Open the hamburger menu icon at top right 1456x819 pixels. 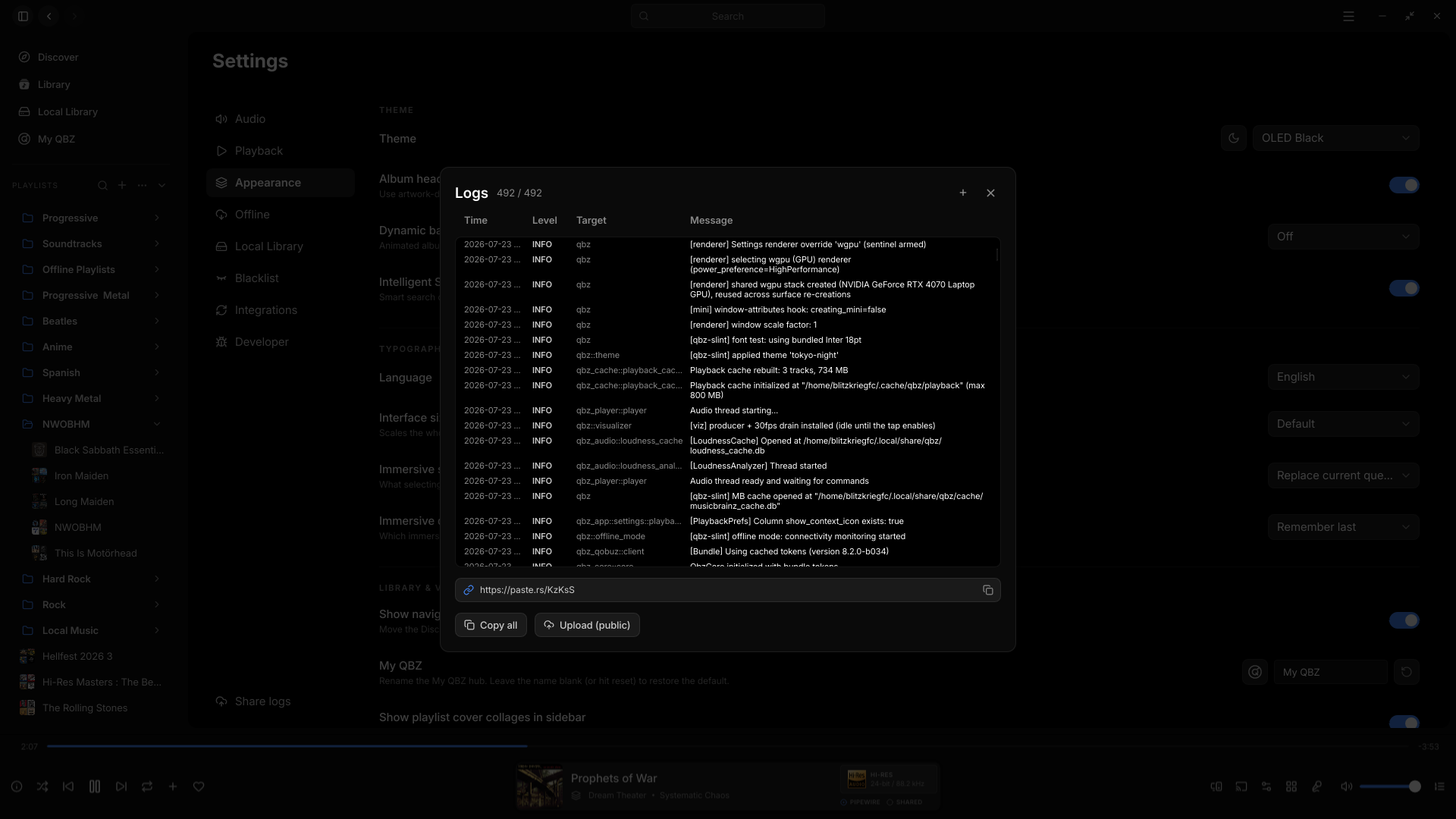(1348, 16)
